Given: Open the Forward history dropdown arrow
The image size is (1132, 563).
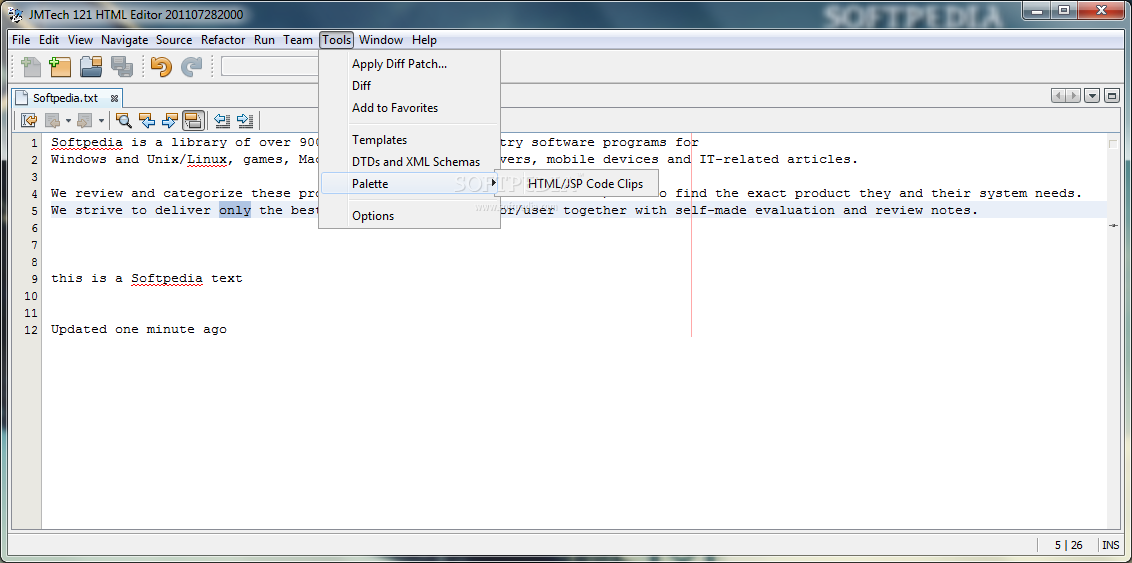Looking at the screenshot, I should 101,121.
